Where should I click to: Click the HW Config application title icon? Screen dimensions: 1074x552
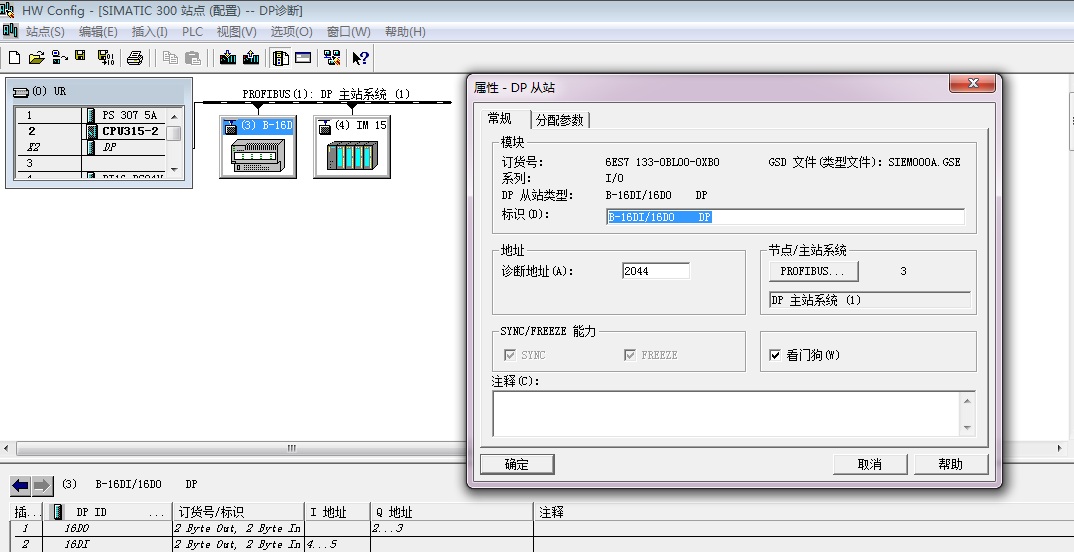[x=8, y=10]
